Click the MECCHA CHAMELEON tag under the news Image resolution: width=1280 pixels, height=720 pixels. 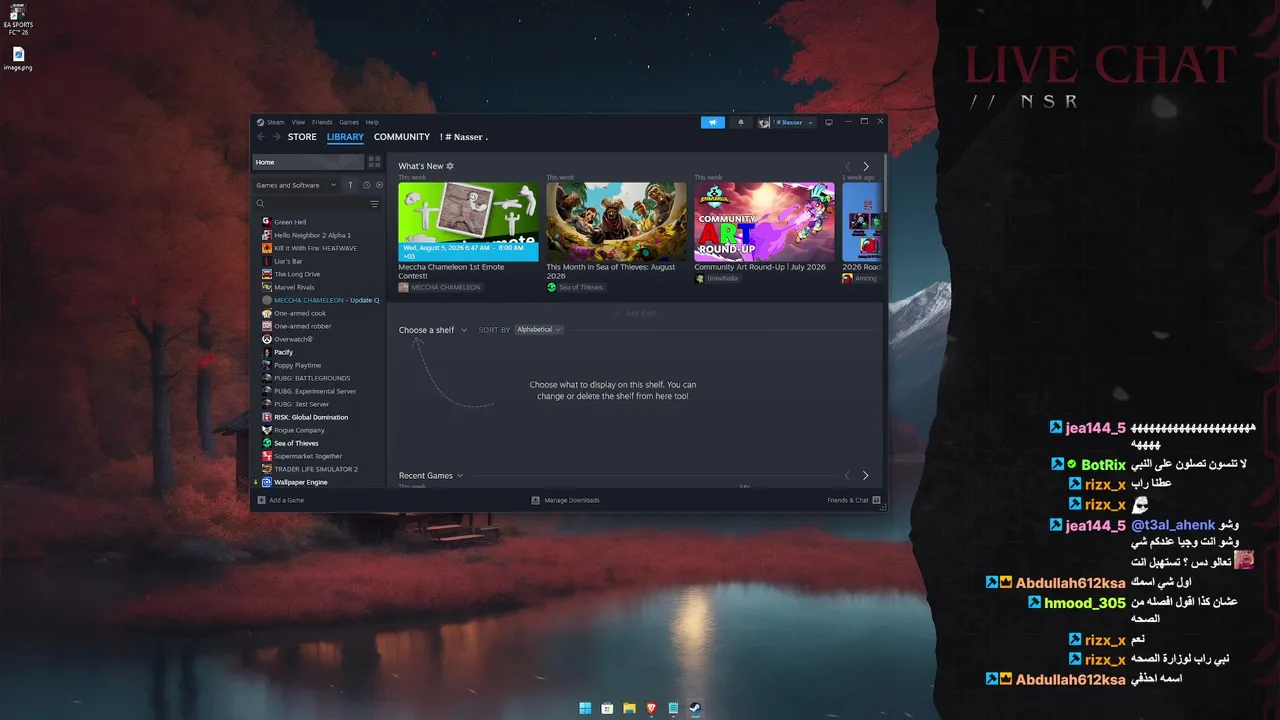[x=439, y=288]
